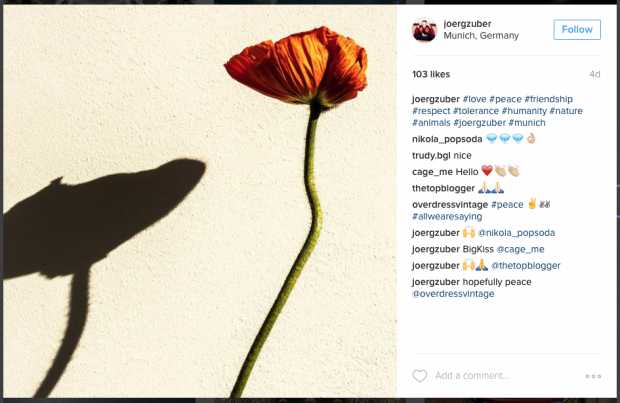View trudy.bgl commenter profile
620x403 pixels.
(431, 155)
